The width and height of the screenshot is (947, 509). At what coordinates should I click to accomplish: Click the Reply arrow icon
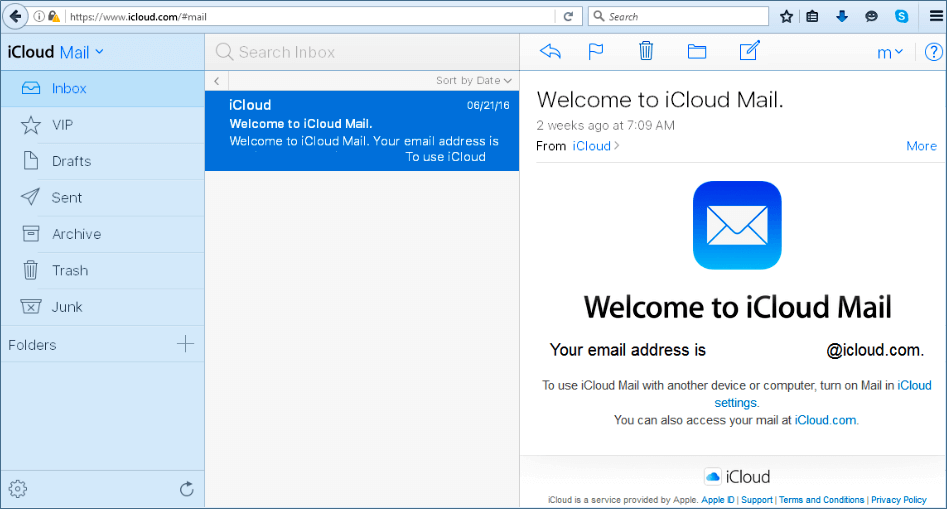pos(550,51)
